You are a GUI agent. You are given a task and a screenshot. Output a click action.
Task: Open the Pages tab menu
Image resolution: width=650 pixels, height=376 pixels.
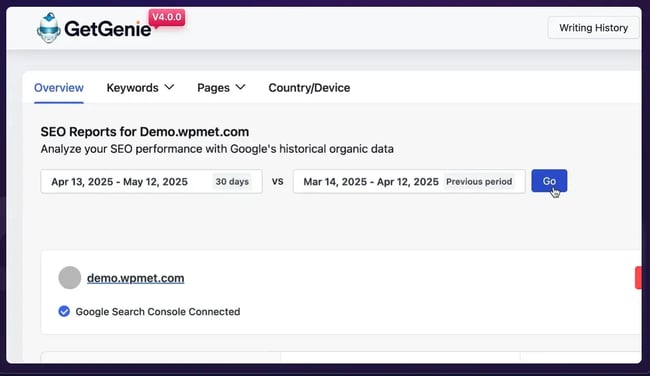pyautogui.click(x=221, y=88)
